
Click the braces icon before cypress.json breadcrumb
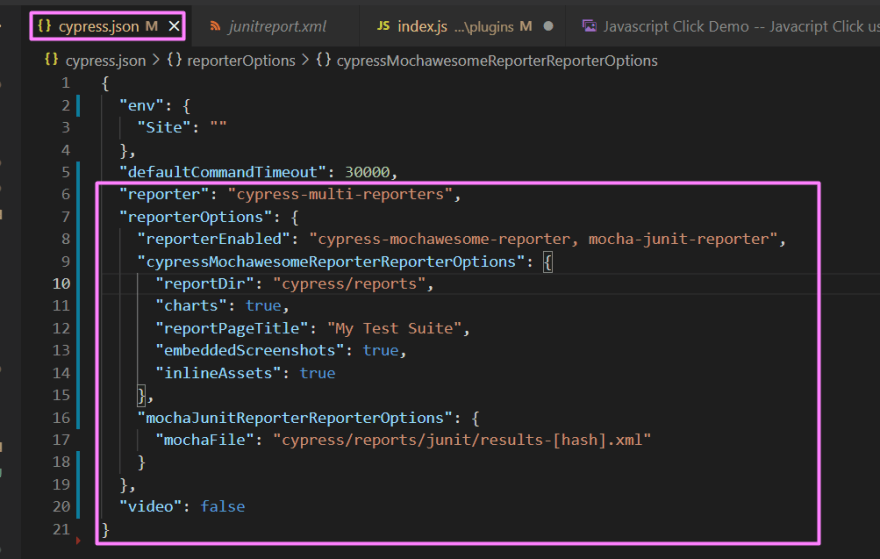[x=52, y=61]
